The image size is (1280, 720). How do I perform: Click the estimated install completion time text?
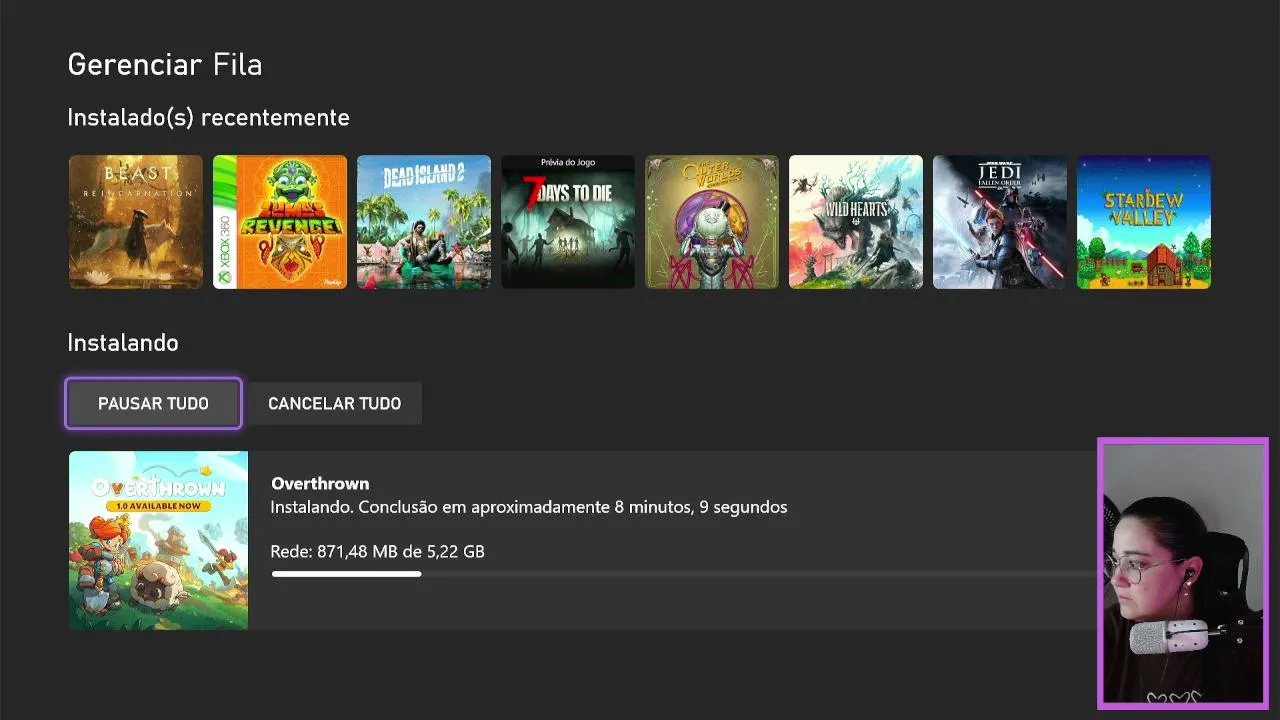pyautogui.click(x=529, y=507)
